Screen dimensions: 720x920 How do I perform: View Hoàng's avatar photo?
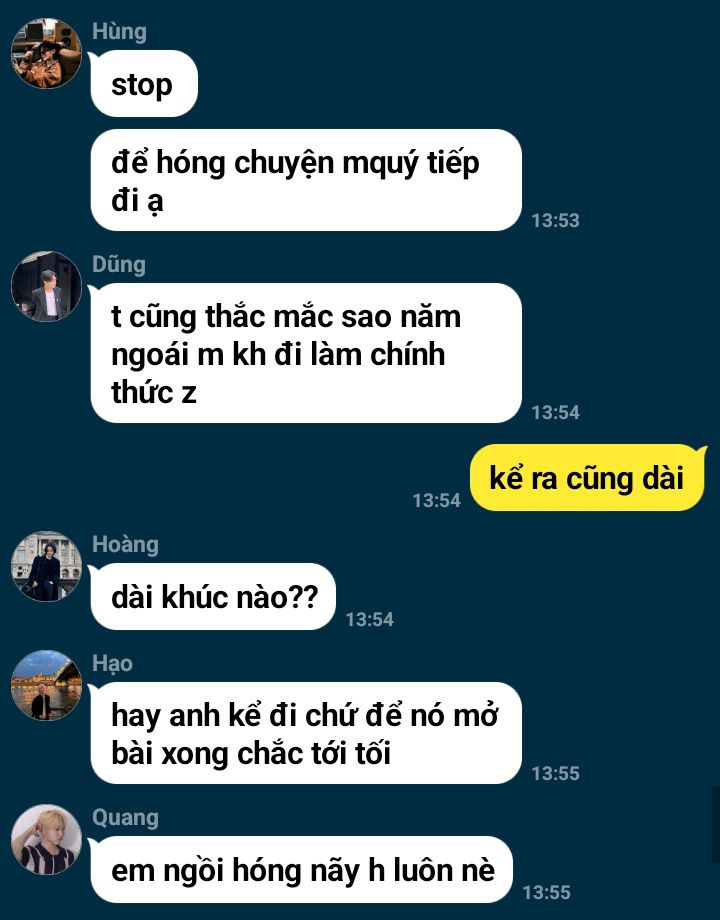coord(46,566)
